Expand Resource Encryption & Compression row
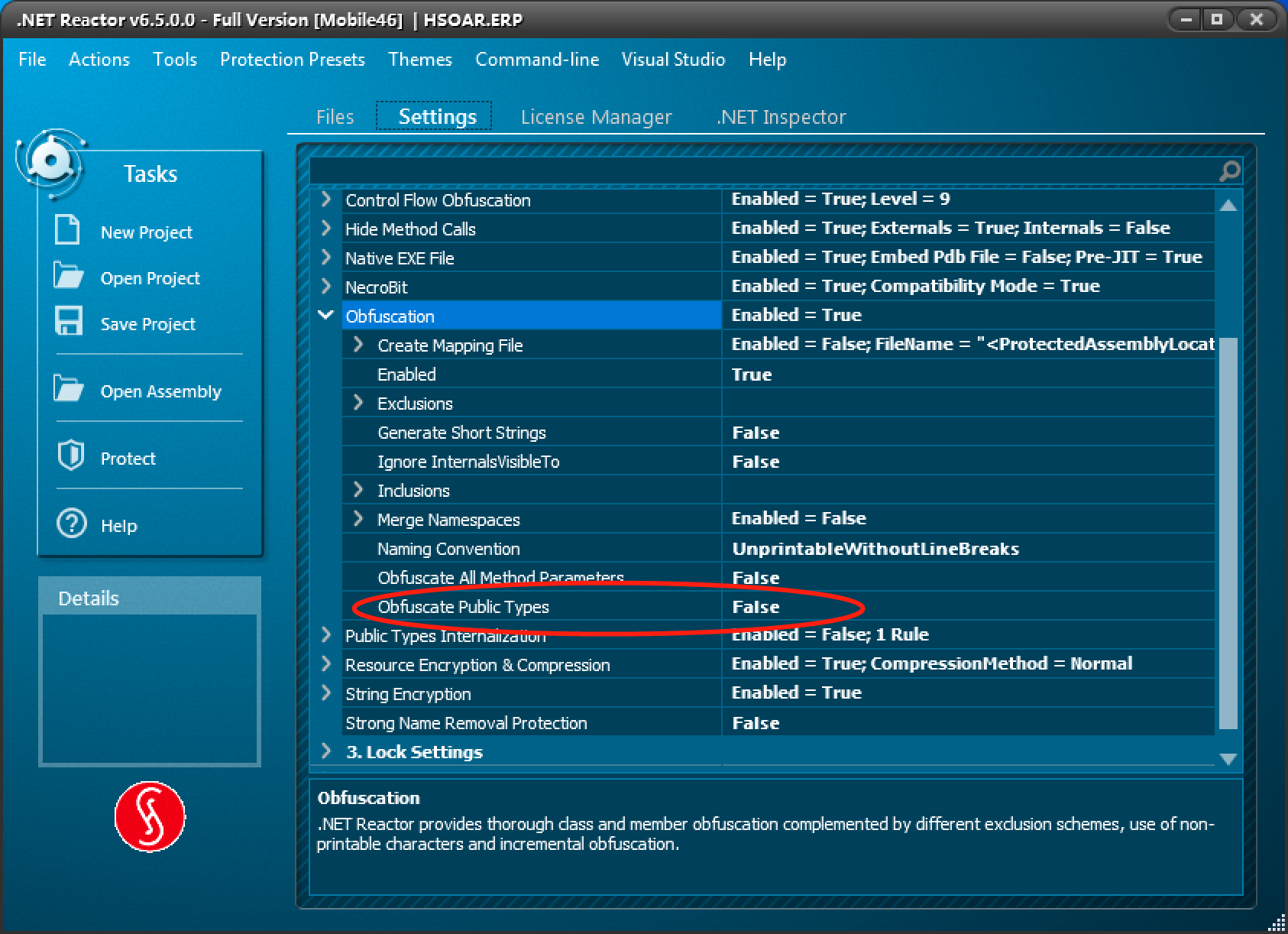The width and height of the screenshot is (1288, 934). (326, 664)
